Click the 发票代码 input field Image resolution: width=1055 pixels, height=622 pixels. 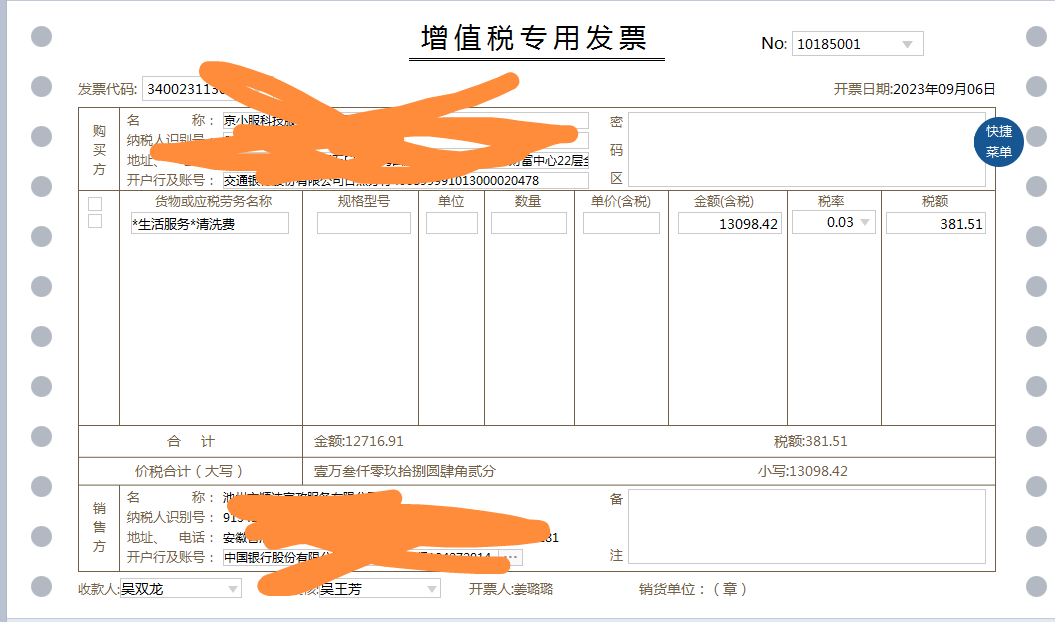(x=207, y=89)
